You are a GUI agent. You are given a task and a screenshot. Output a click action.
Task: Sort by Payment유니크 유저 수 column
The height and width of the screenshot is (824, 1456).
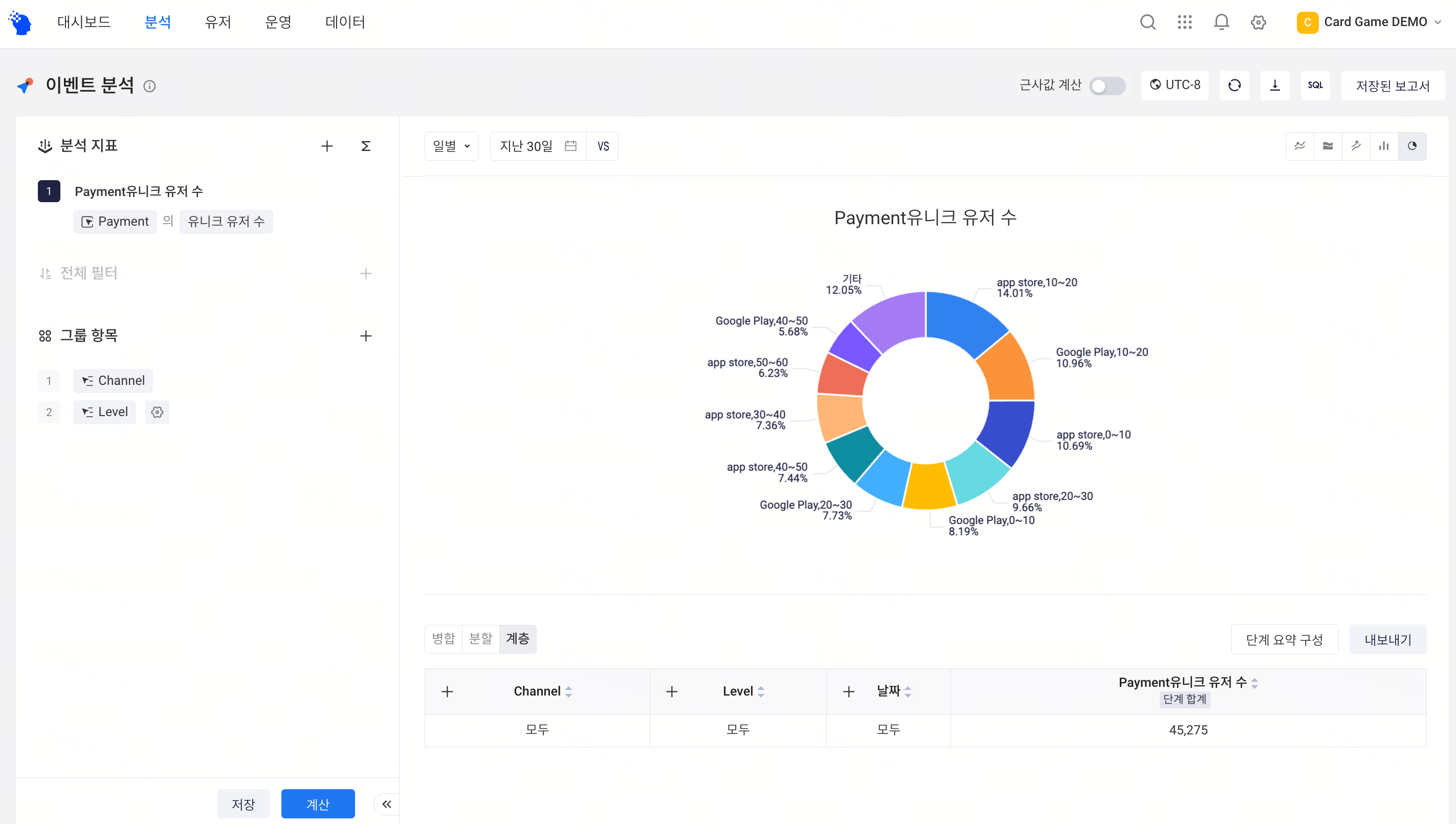tap(1254, 683)
